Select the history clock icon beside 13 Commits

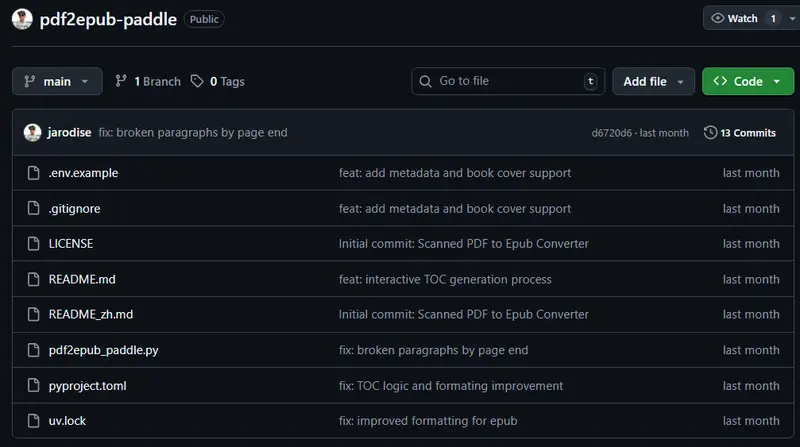click(x=710, y=133)
